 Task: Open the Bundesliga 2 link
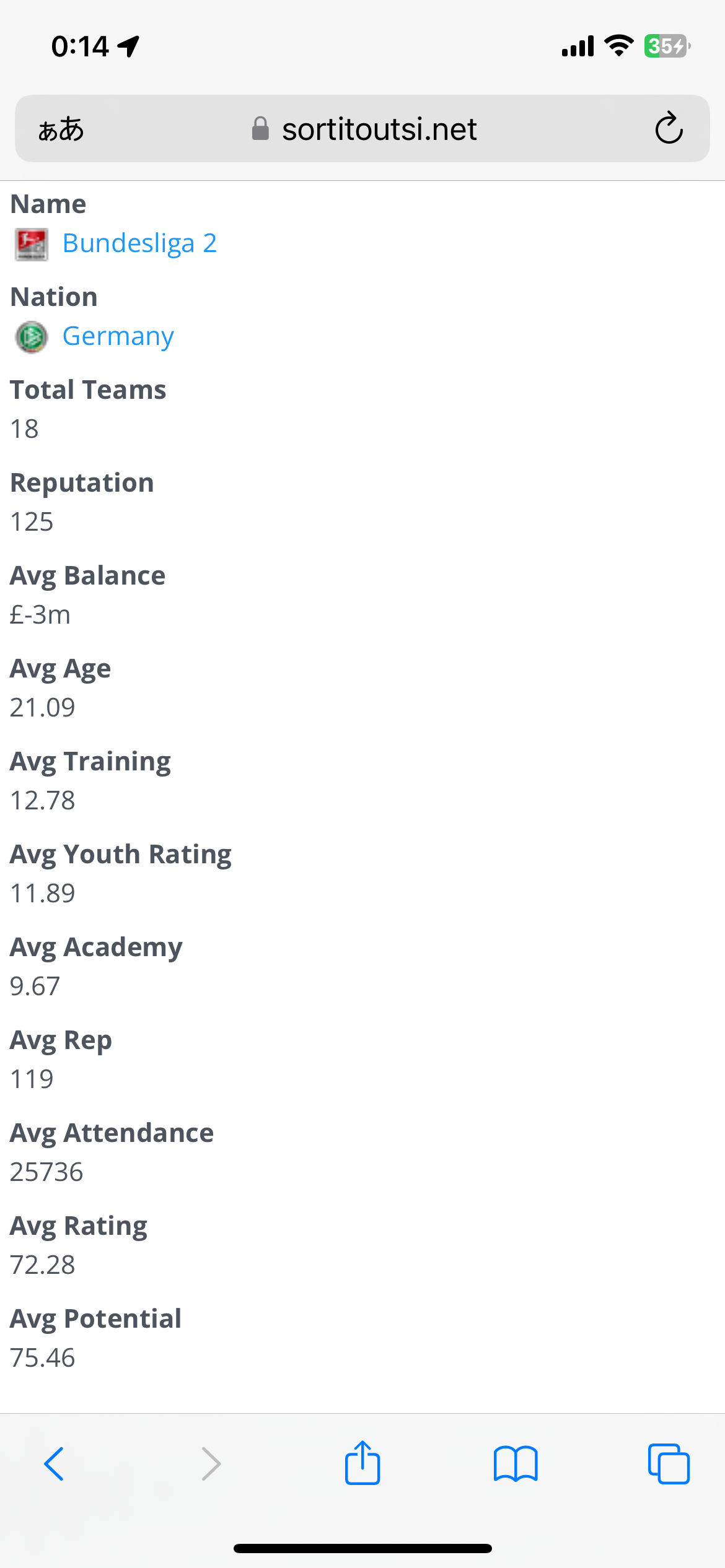(x=139, y=243)
